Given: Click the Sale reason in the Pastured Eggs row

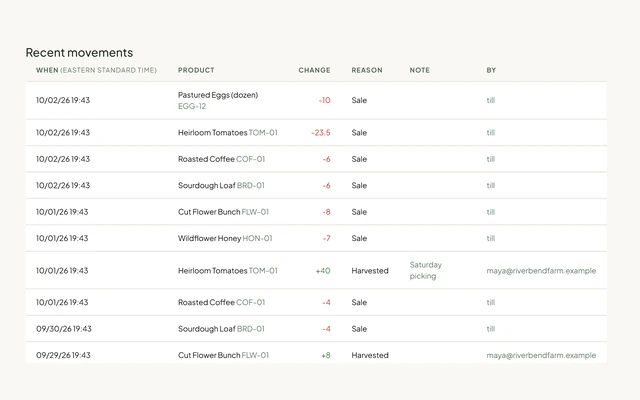Looking at the screenshot, I should point(359,100).
